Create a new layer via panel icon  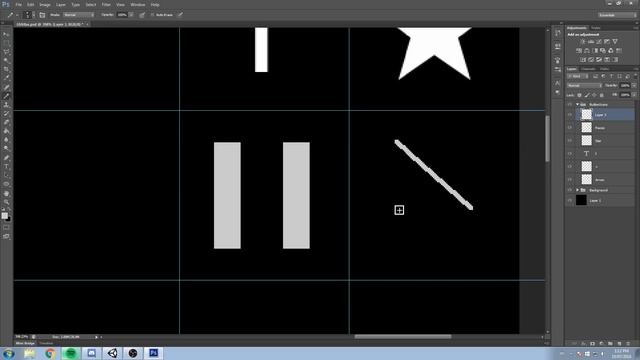coord(619,344)
